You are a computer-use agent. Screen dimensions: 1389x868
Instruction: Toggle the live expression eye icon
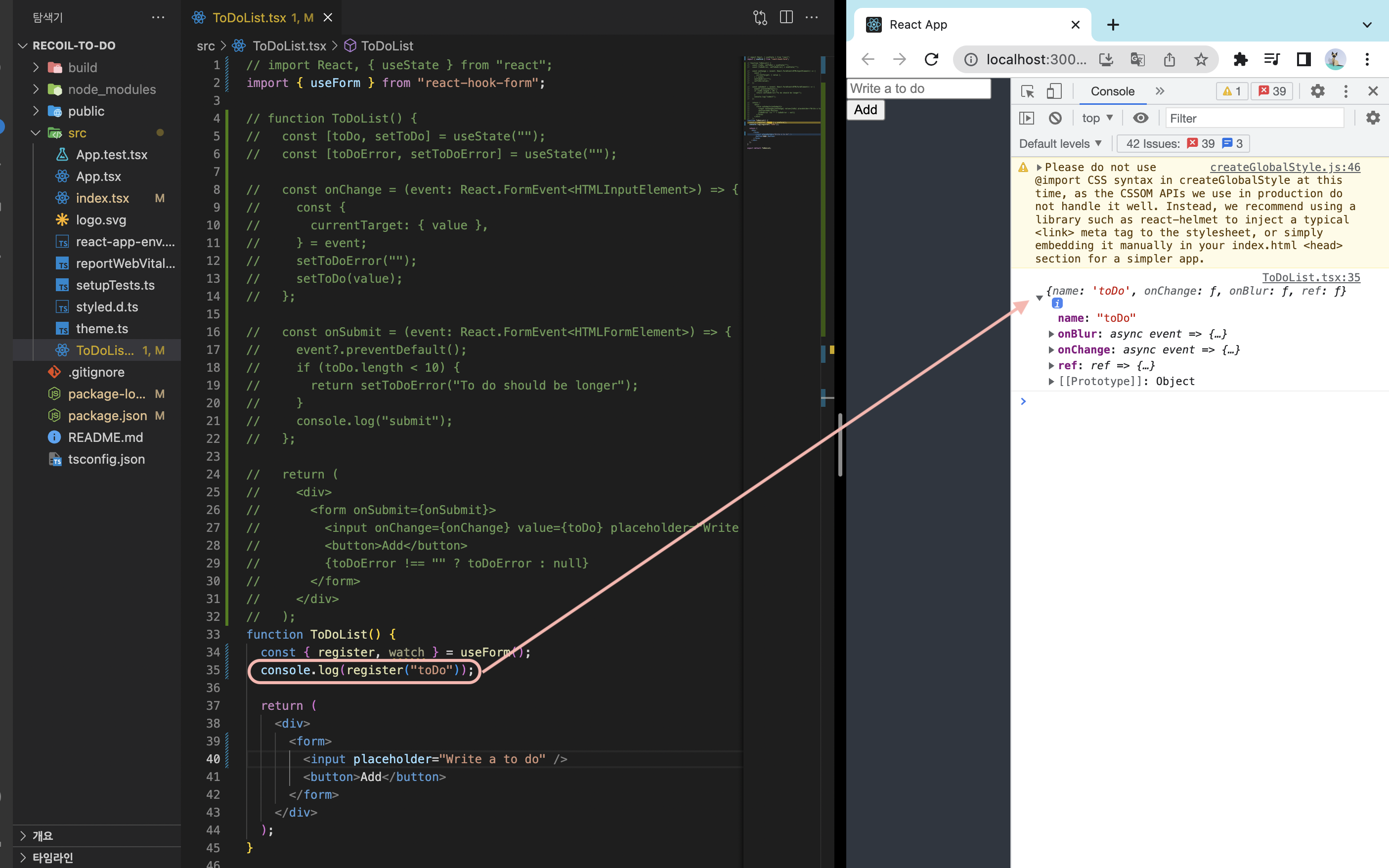click(x=1140, y=118)
